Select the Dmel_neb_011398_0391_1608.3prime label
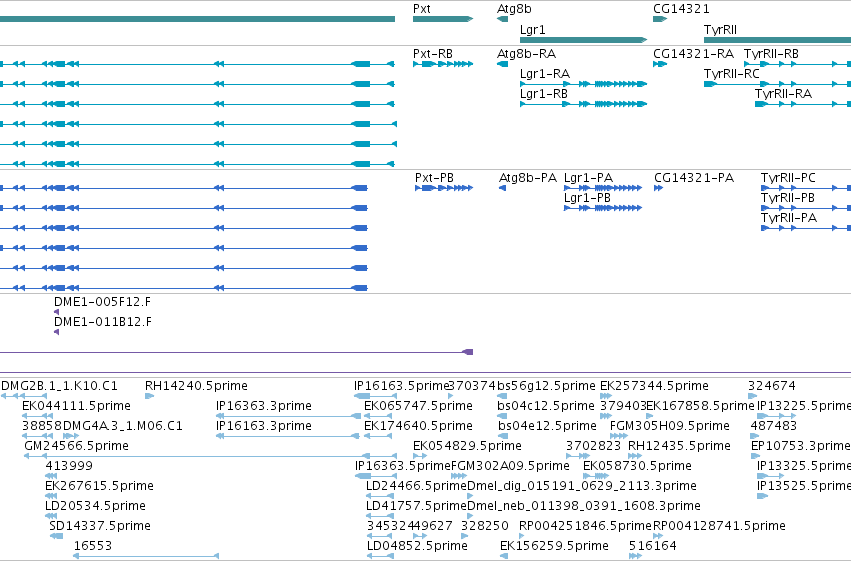 click(583, 507)
